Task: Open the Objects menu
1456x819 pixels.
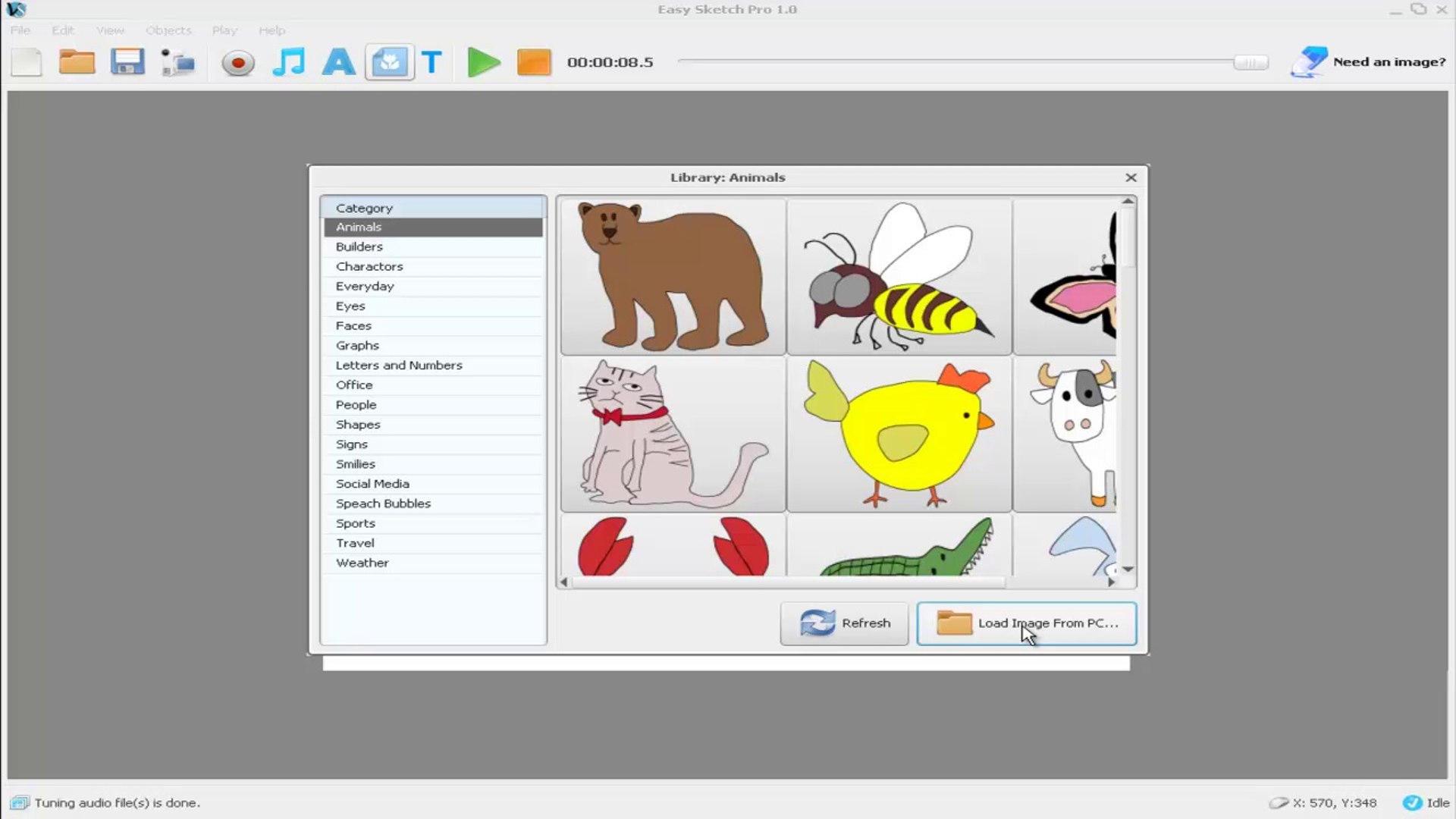Action: click(168, 30)
